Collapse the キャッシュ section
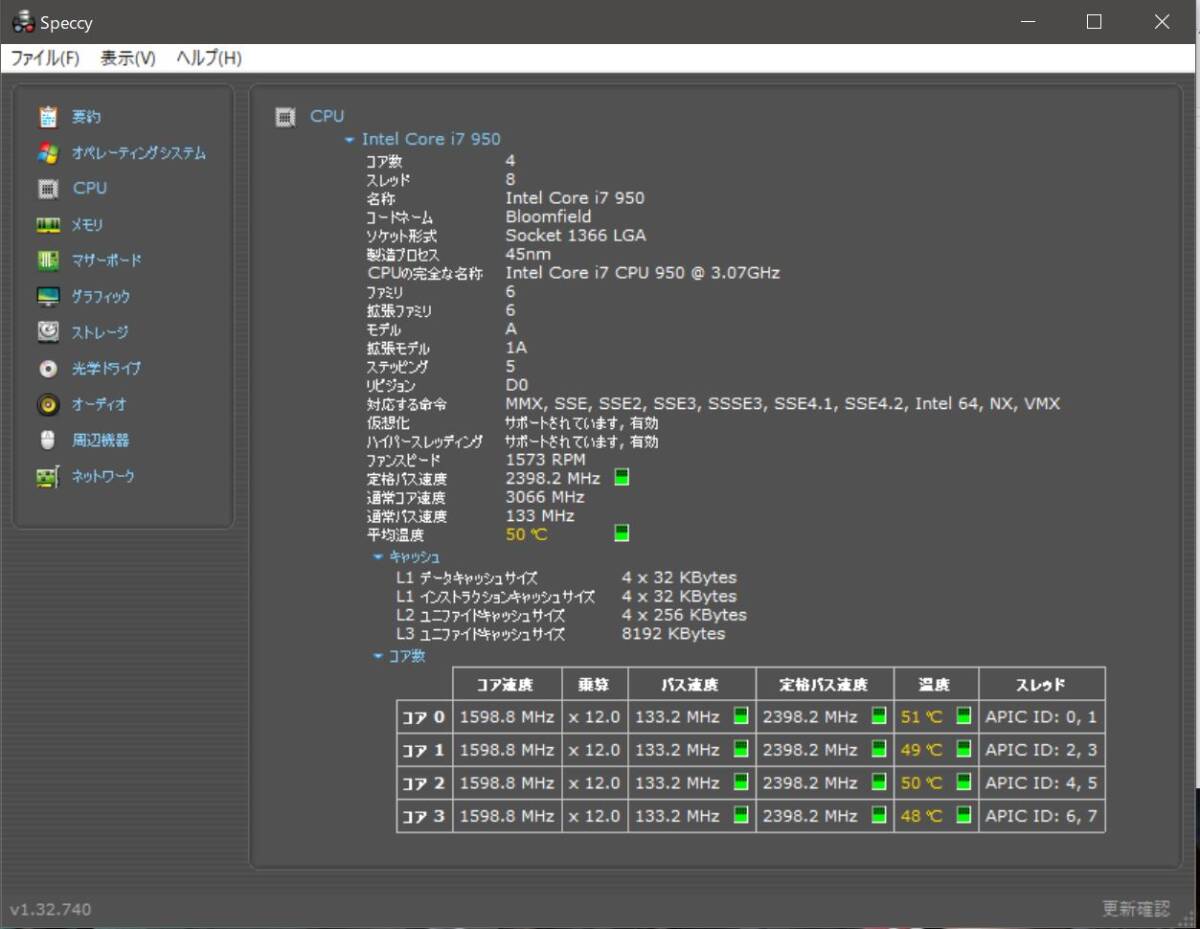Image resolution: width=1200 pixels, height=929 pixels. pyautogui.click(x=377, y=557)
